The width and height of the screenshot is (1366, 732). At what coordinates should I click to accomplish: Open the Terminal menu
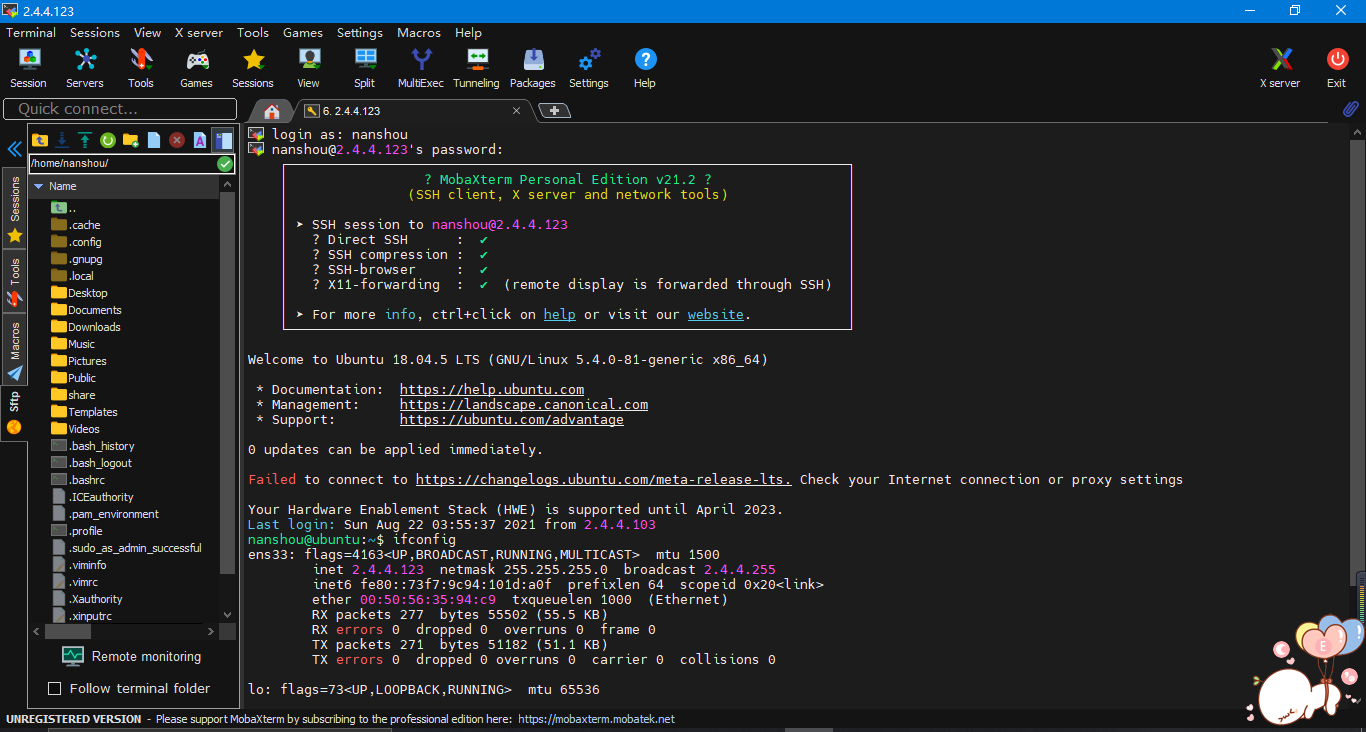click(31, 32)
